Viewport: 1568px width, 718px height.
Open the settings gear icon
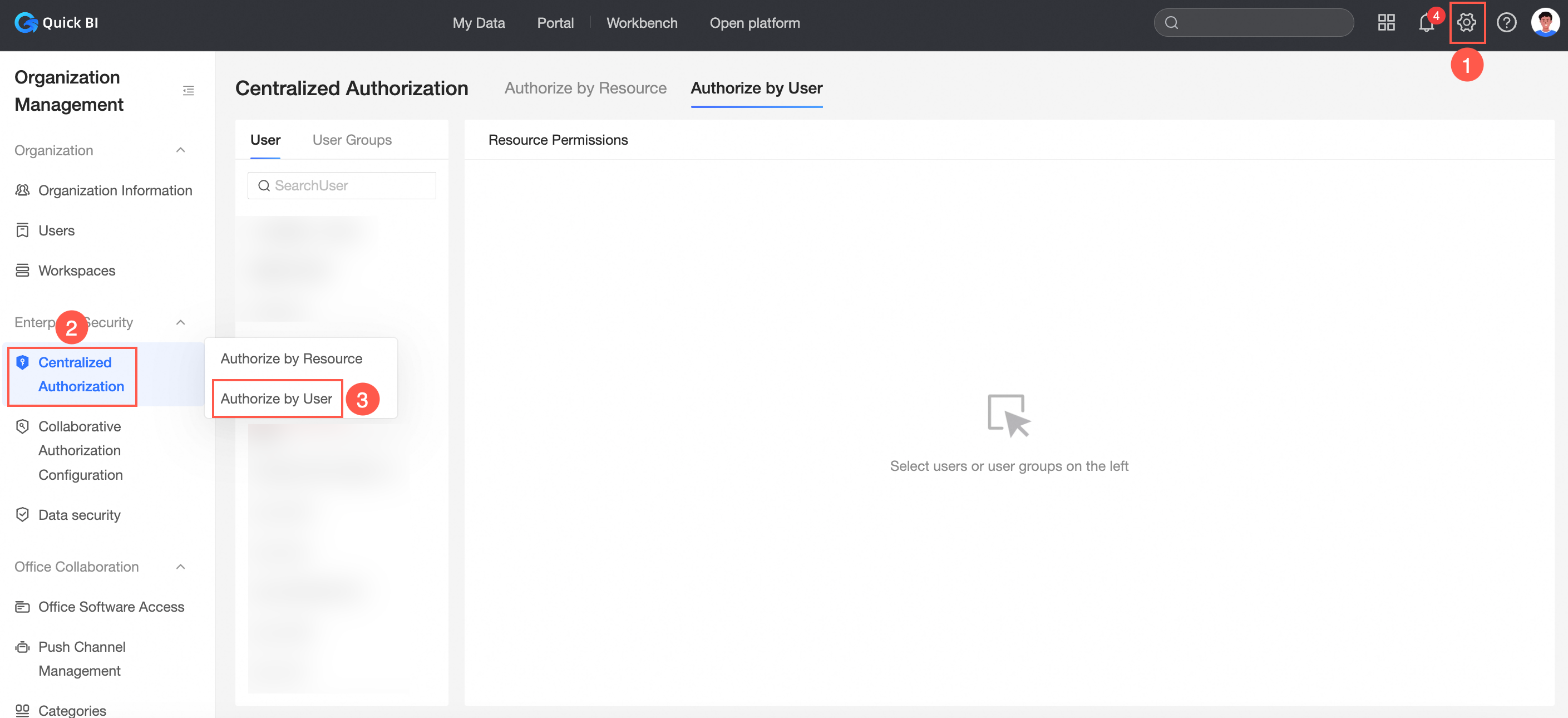(x=1466, y=22)
